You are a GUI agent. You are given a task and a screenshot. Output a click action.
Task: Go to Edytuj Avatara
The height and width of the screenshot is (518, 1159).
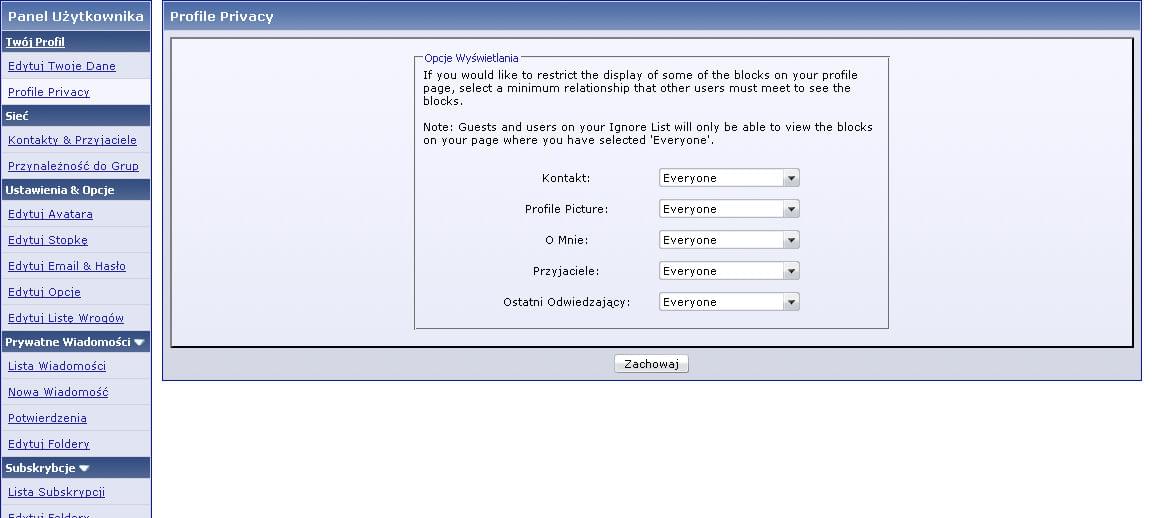click(x=50, y=214)
